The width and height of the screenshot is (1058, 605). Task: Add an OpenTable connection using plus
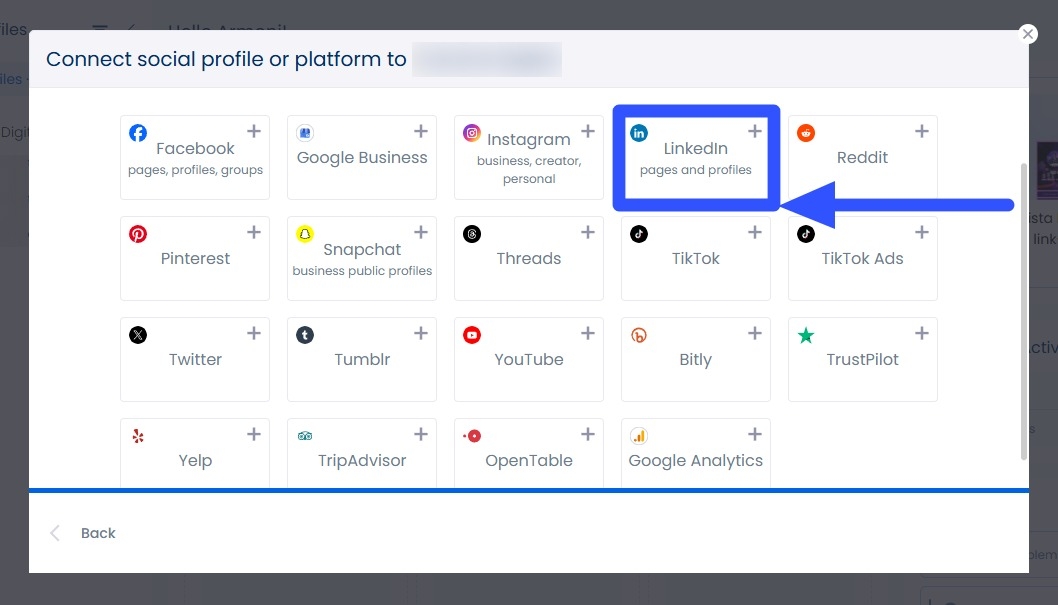point(588,434)
